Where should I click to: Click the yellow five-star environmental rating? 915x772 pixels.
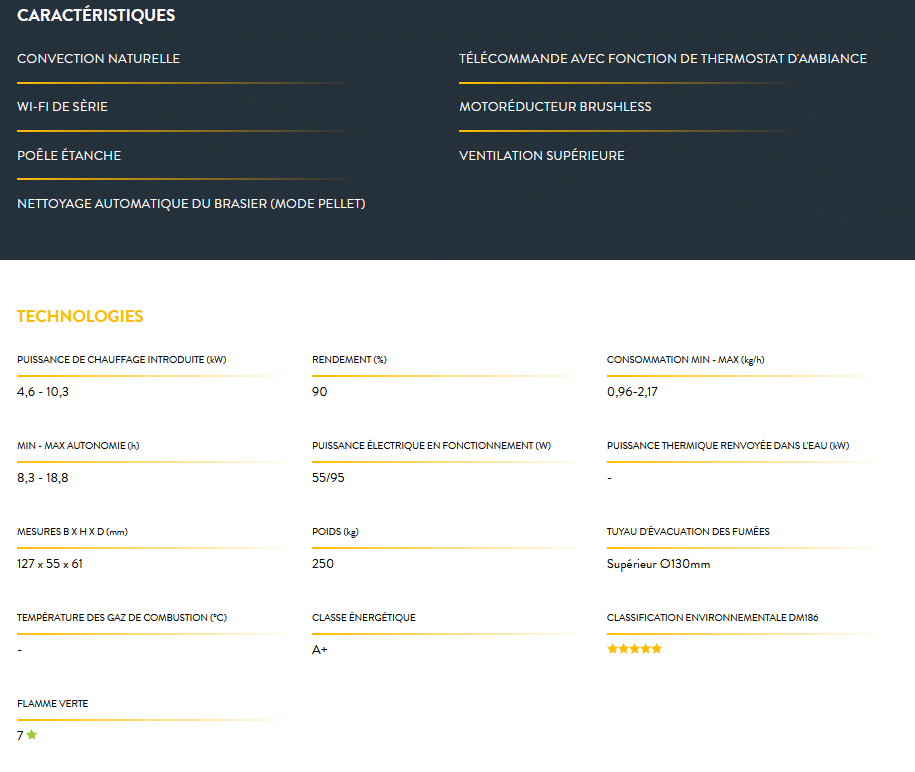[634, 649]
